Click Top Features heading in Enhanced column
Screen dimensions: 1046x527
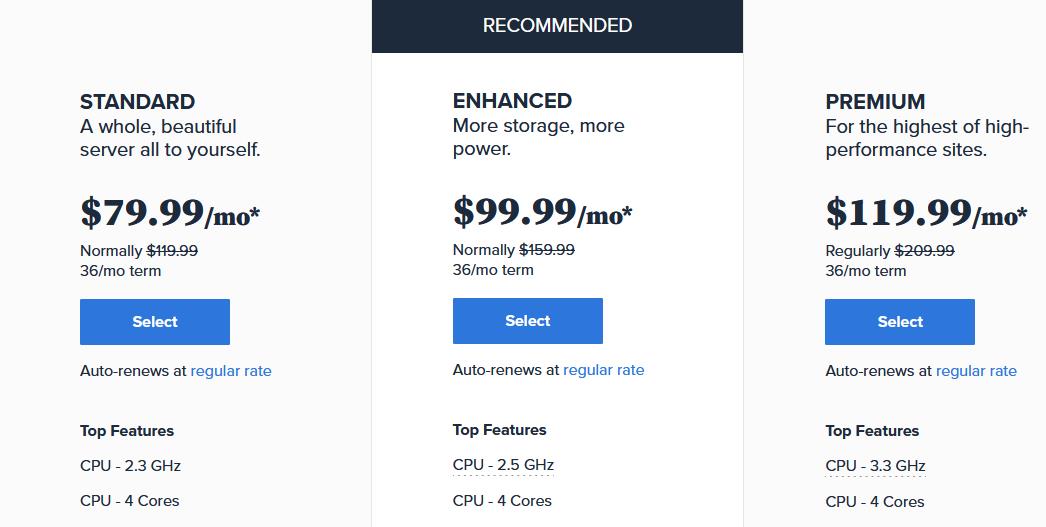tap(500, 430)
